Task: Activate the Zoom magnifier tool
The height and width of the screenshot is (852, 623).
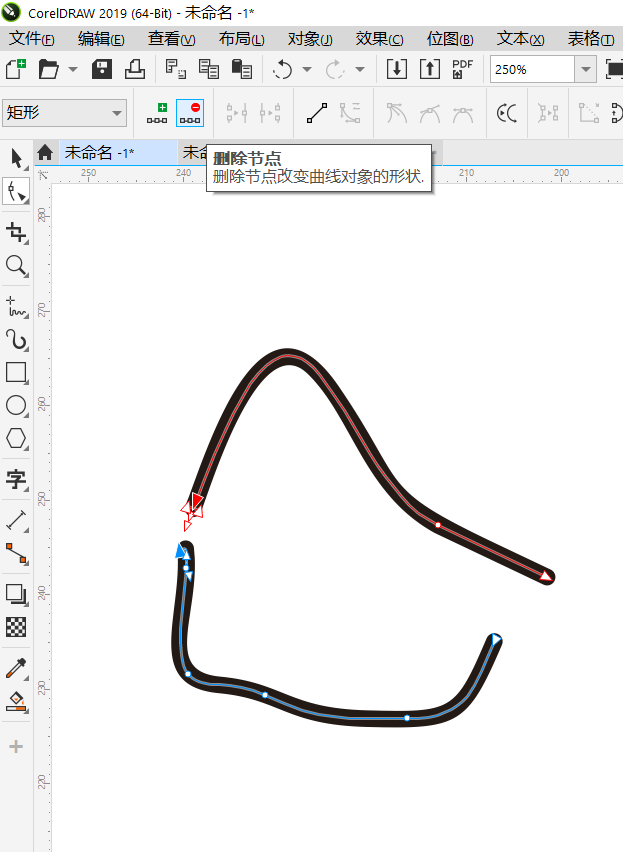Action: pos(16,266)
